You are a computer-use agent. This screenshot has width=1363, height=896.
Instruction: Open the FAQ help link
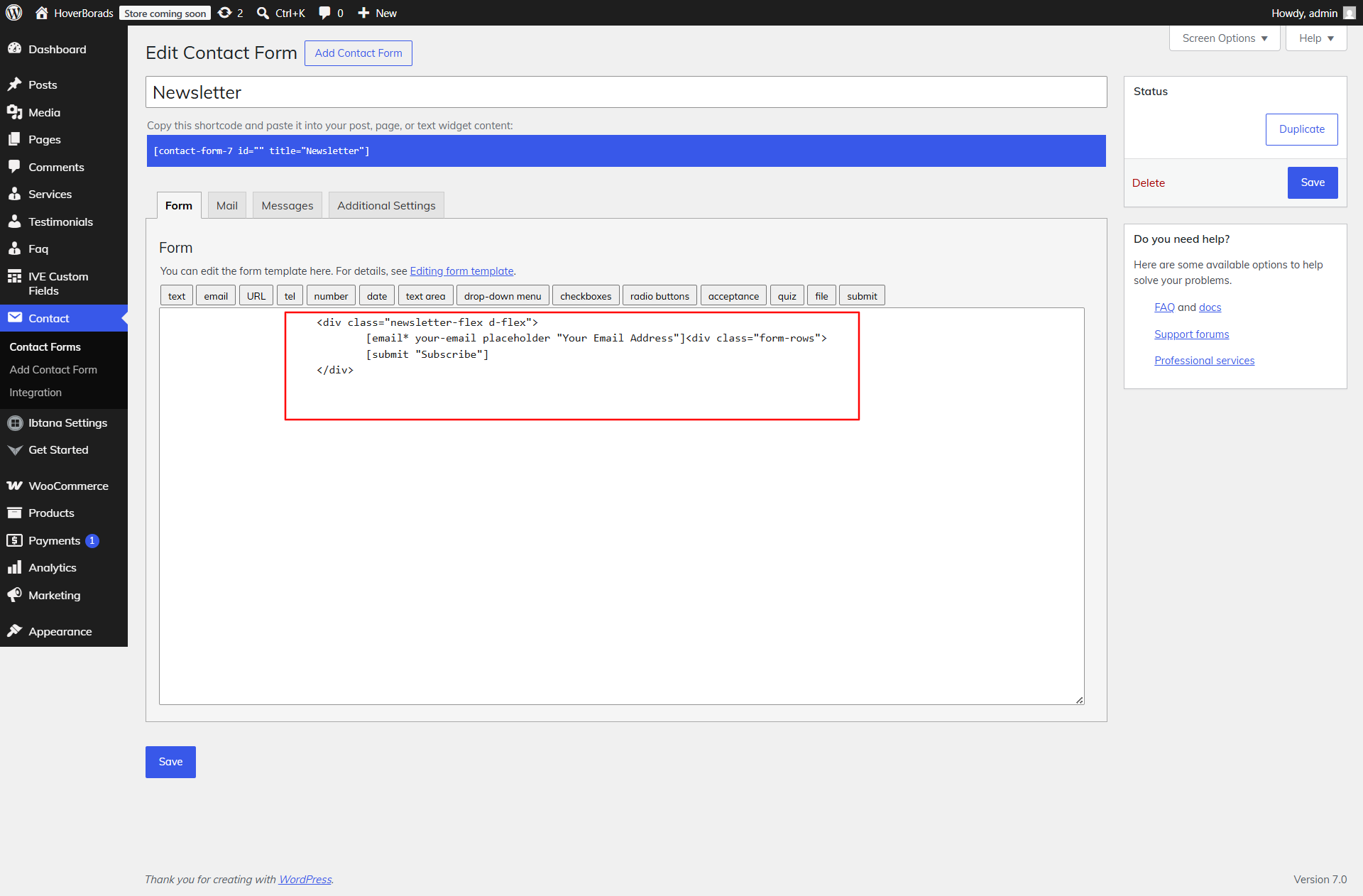[1164, 307]
